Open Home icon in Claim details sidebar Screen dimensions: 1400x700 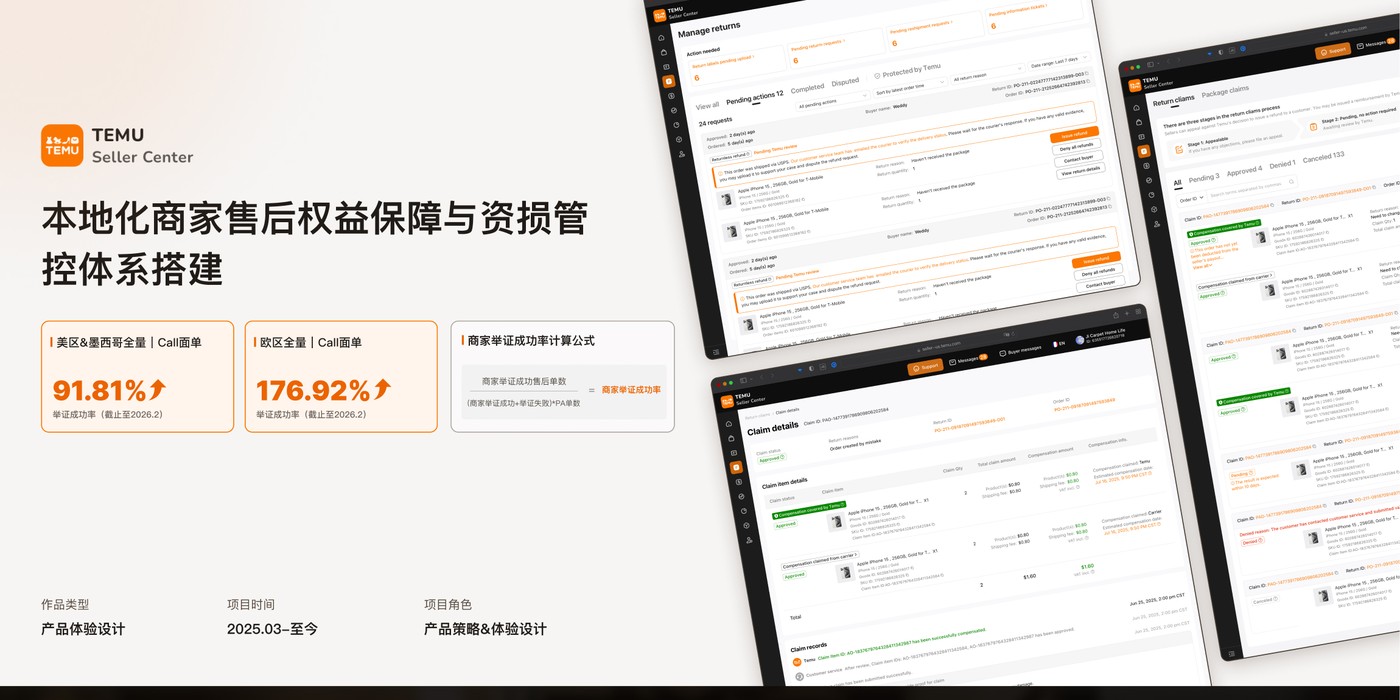[728, 423]
